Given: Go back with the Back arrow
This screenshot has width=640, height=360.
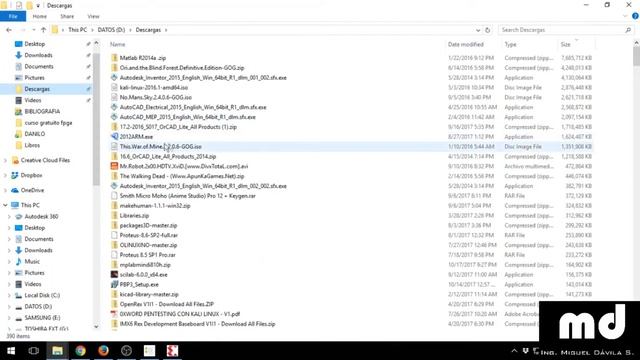Looking at the screenshot, I should click(x=9, y=30).
